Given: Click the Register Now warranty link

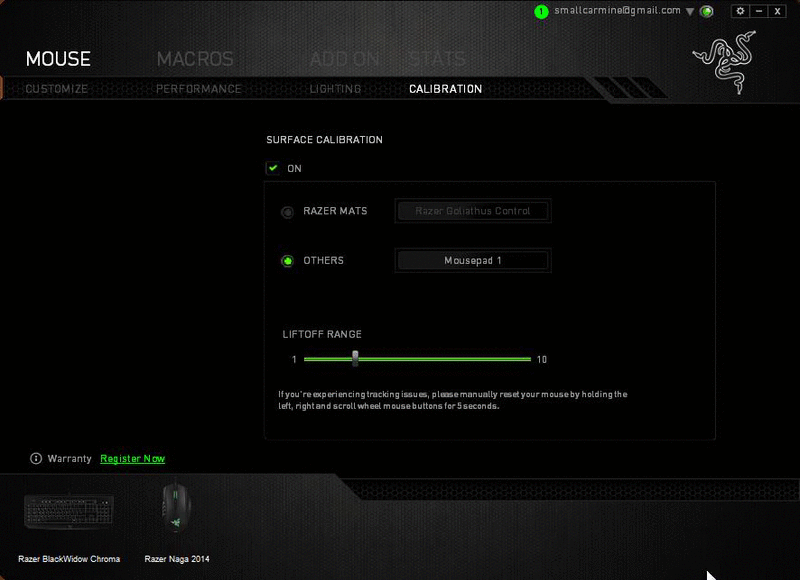Looking at the screenshot, I should 133,459.
